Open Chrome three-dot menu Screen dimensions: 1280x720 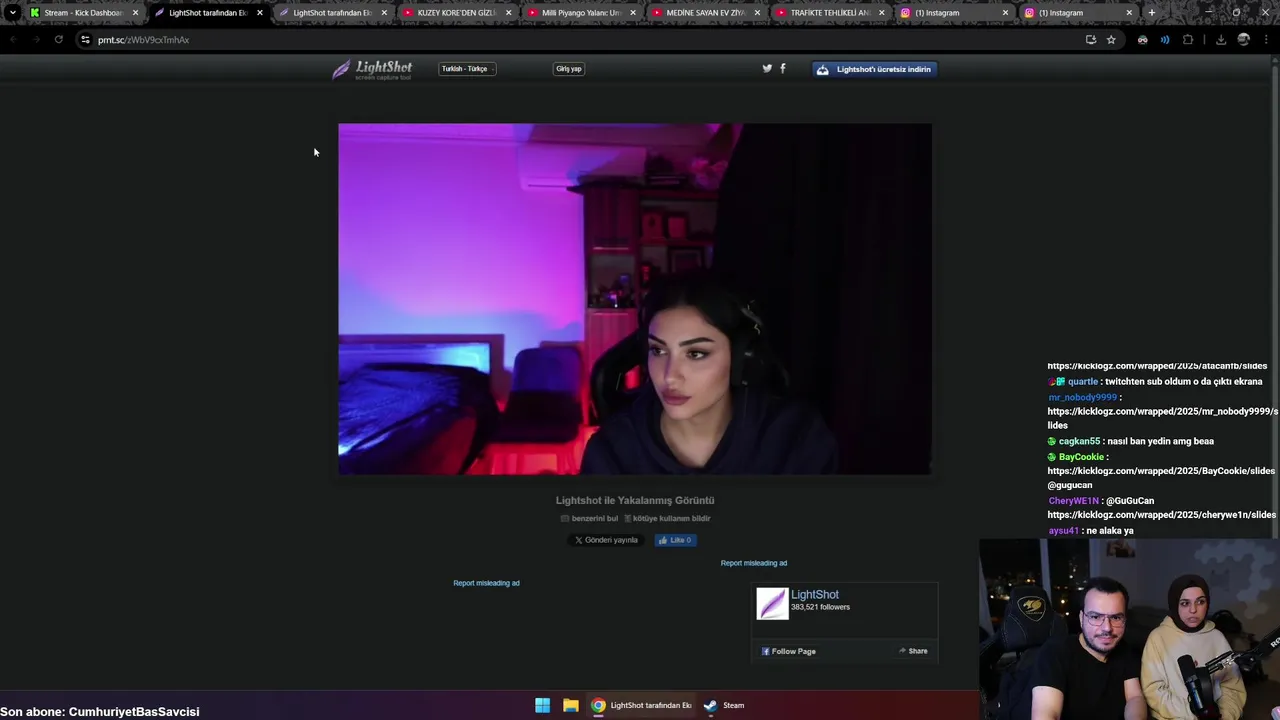point(1265,40)
